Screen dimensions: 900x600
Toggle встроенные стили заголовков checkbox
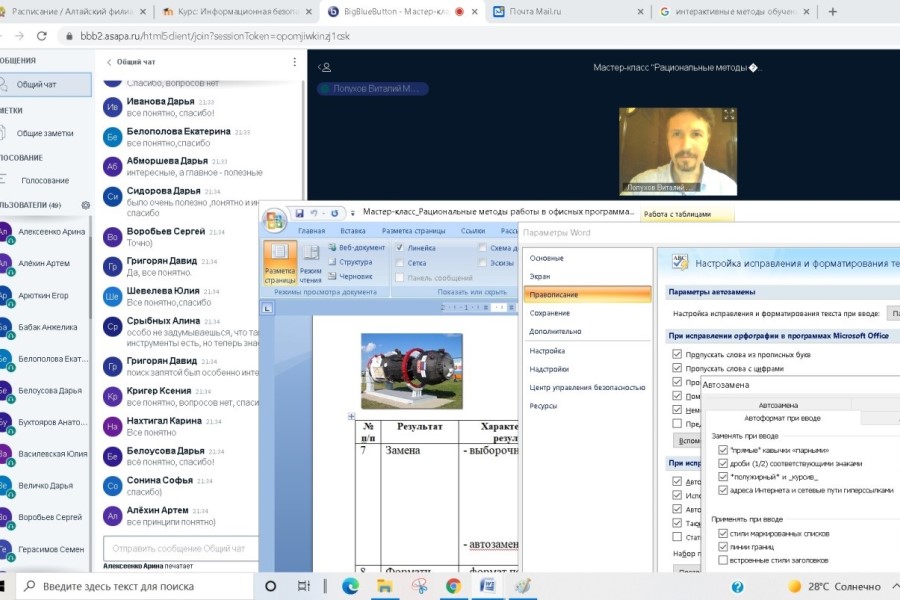click(x=723, y=560)
